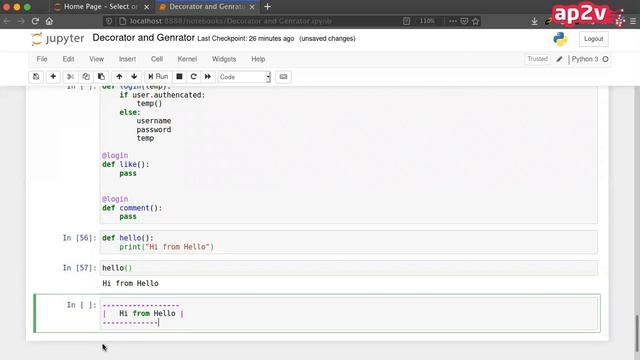This screenshot has height=360, width=640.
Task: Click the Python logo icon
Action: 560,39
